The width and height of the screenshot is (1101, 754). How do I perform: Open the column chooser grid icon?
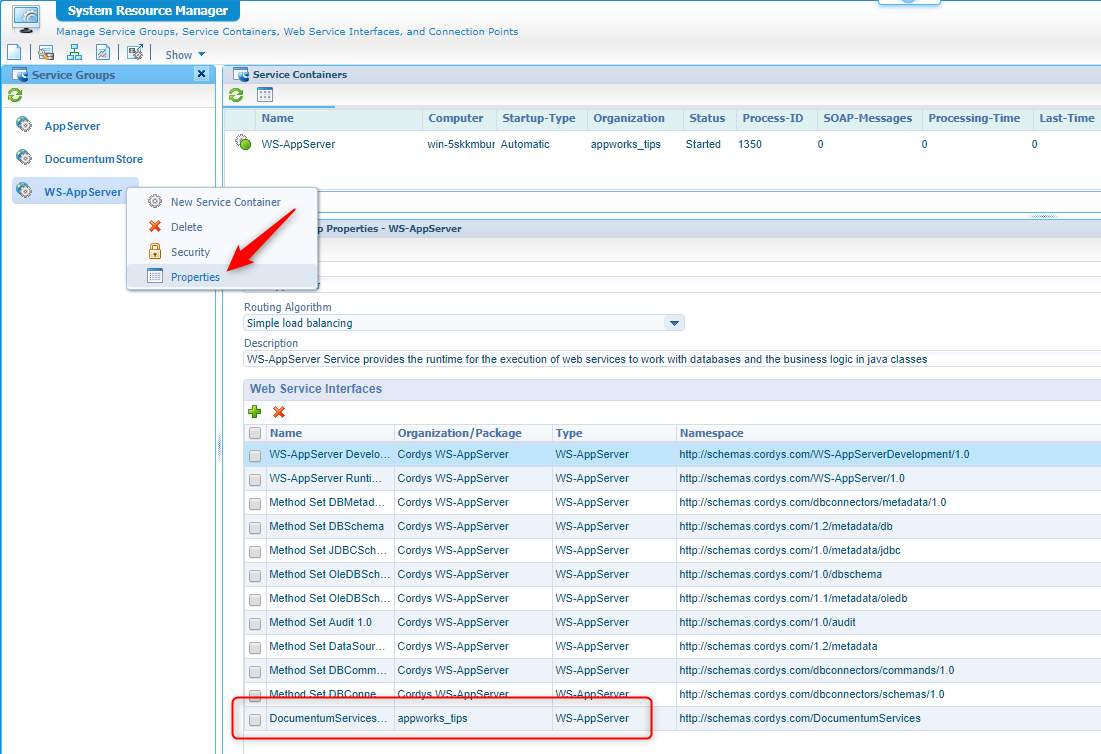pyautogui.click(x=265, y=95)
